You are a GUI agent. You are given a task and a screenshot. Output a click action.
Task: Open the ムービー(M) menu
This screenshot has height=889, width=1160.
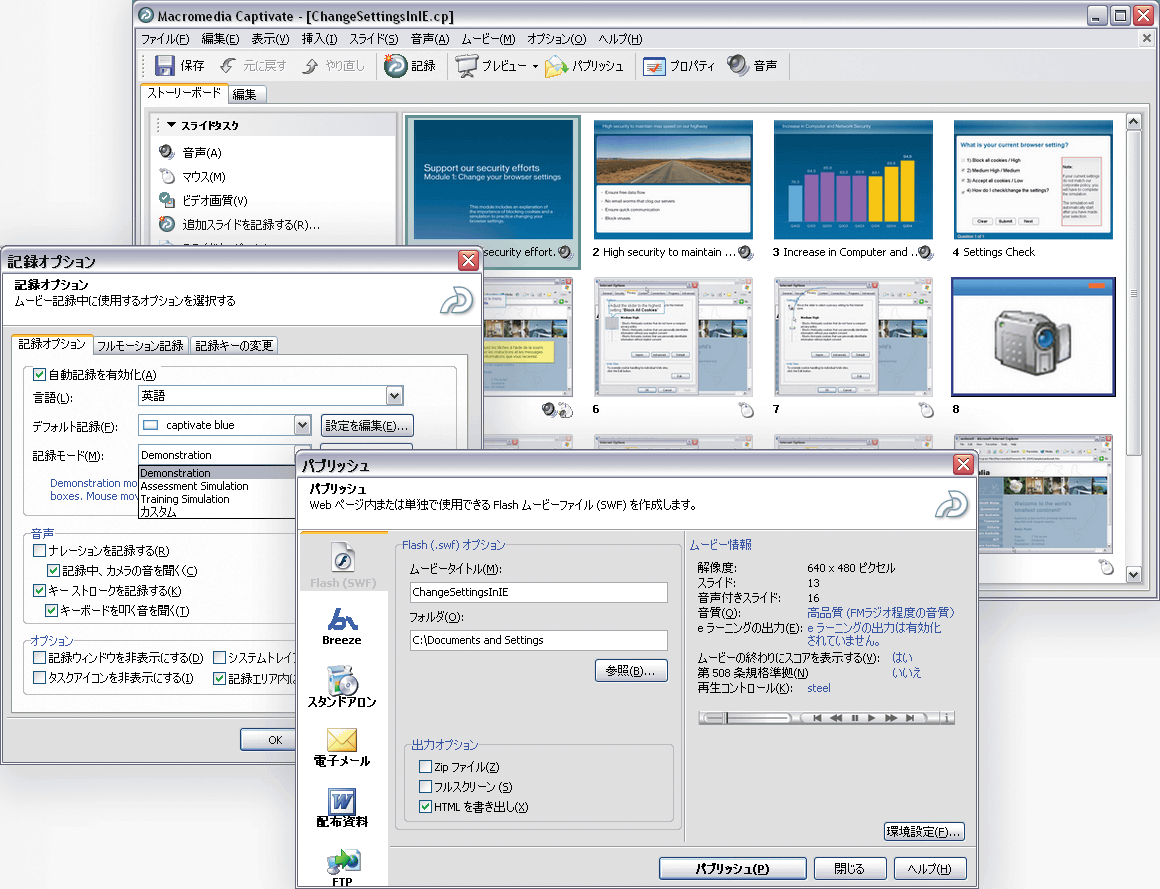[x=488, y=39]
